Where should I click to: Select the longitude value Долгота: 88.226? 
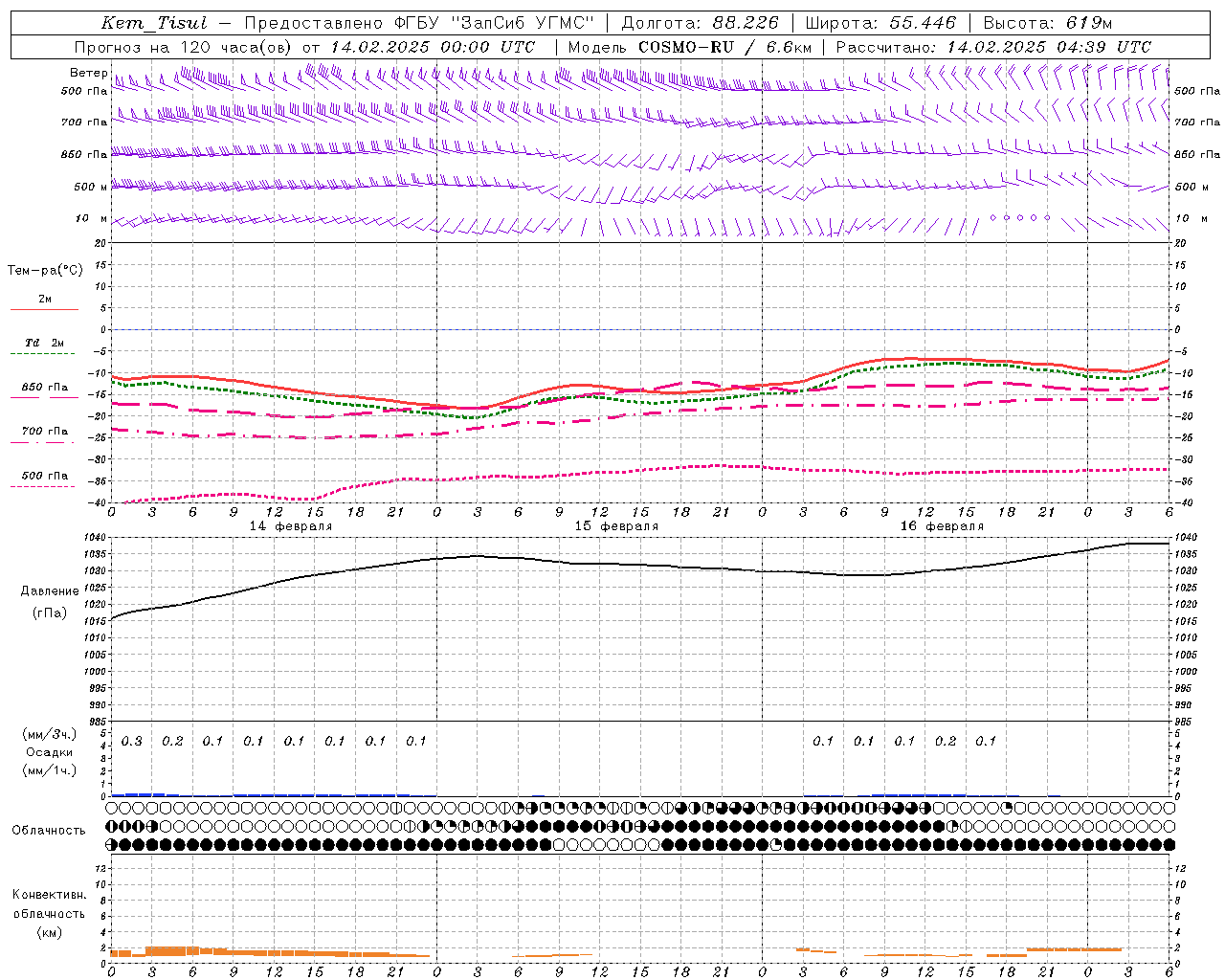700,23
